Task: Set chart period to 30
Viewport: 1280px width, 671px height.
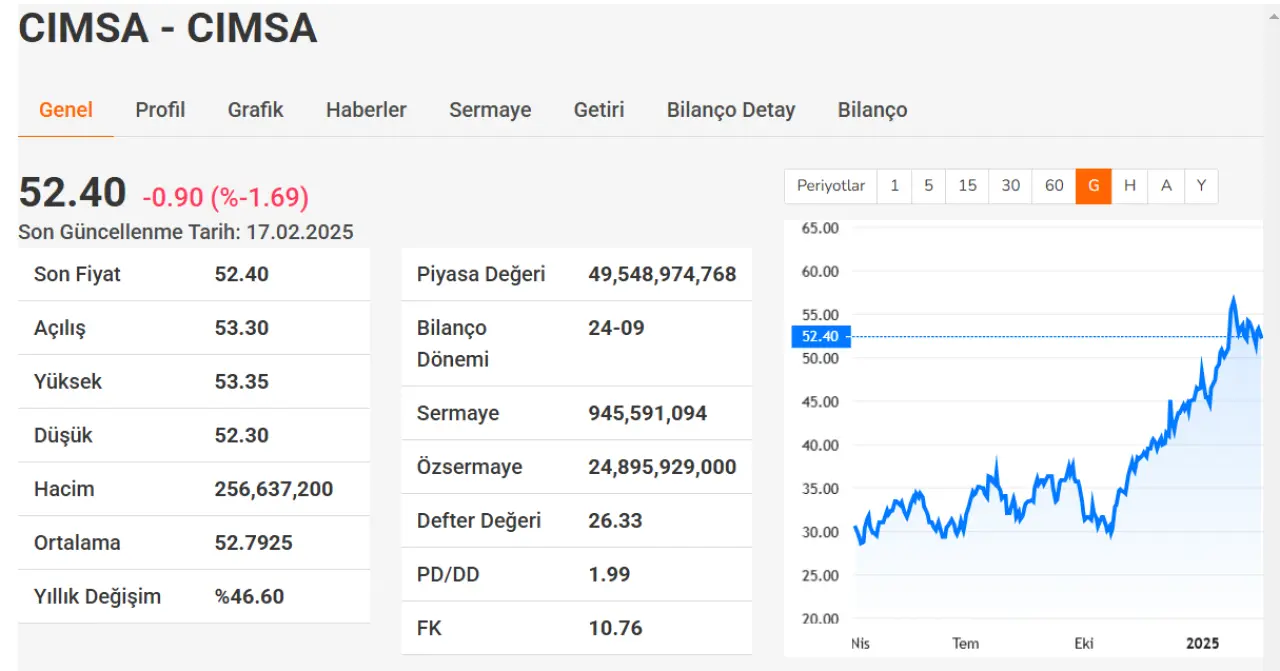Action: pos(1010,186)
